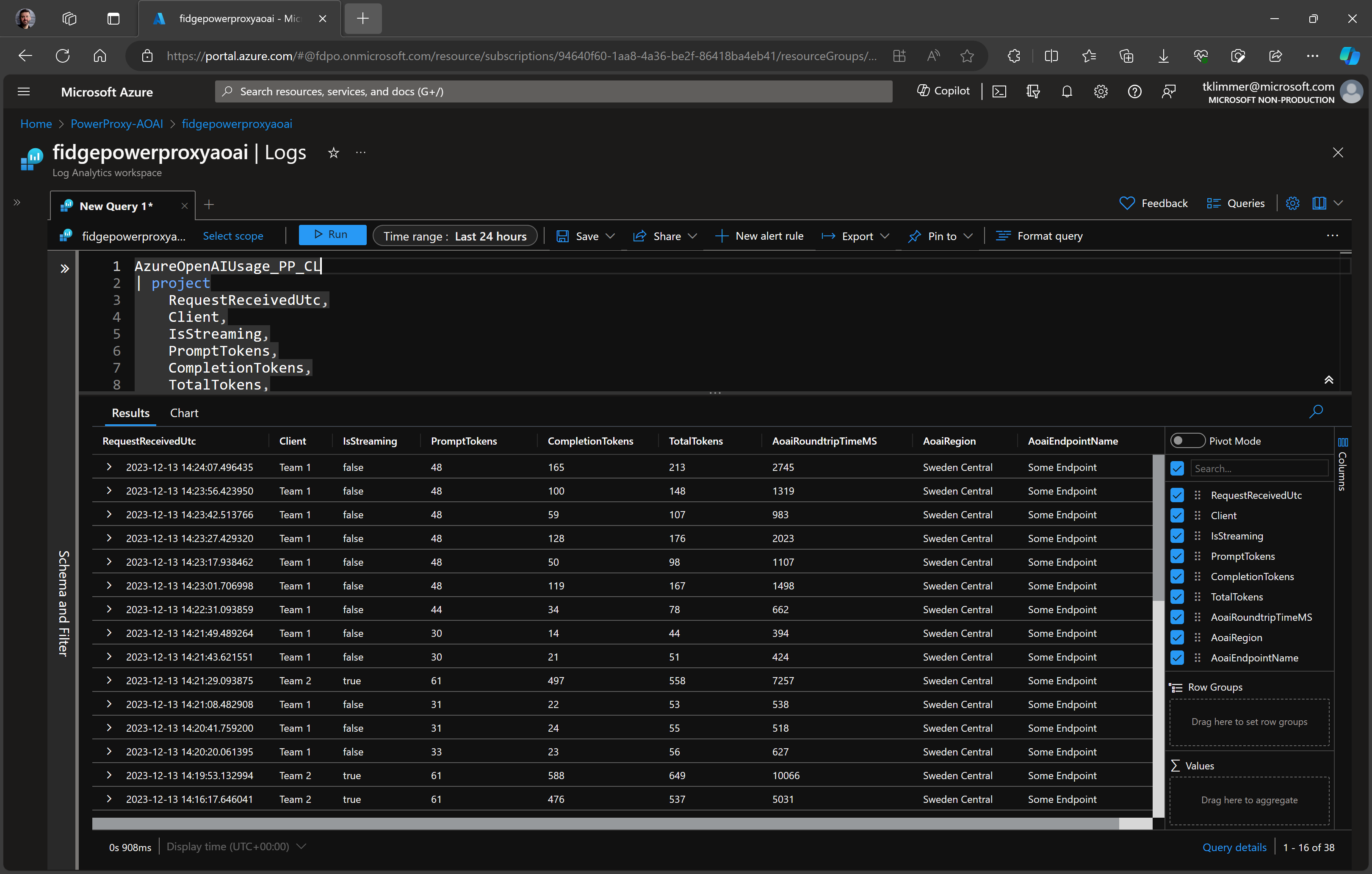Expand the first result row 14:24:07
The width and height of the screenshot is (1372, 874).
tap(109, 467)
